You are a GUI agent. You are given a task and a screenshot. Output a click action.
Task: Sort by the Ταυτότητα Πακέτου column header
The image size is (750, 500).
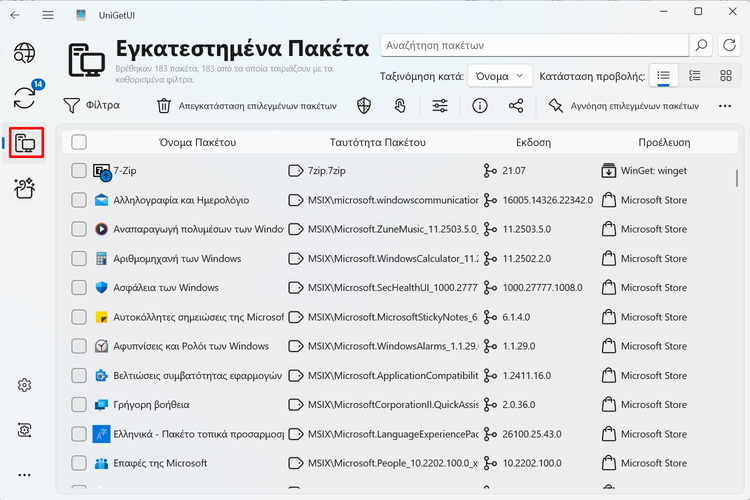[x=378, y=143]
